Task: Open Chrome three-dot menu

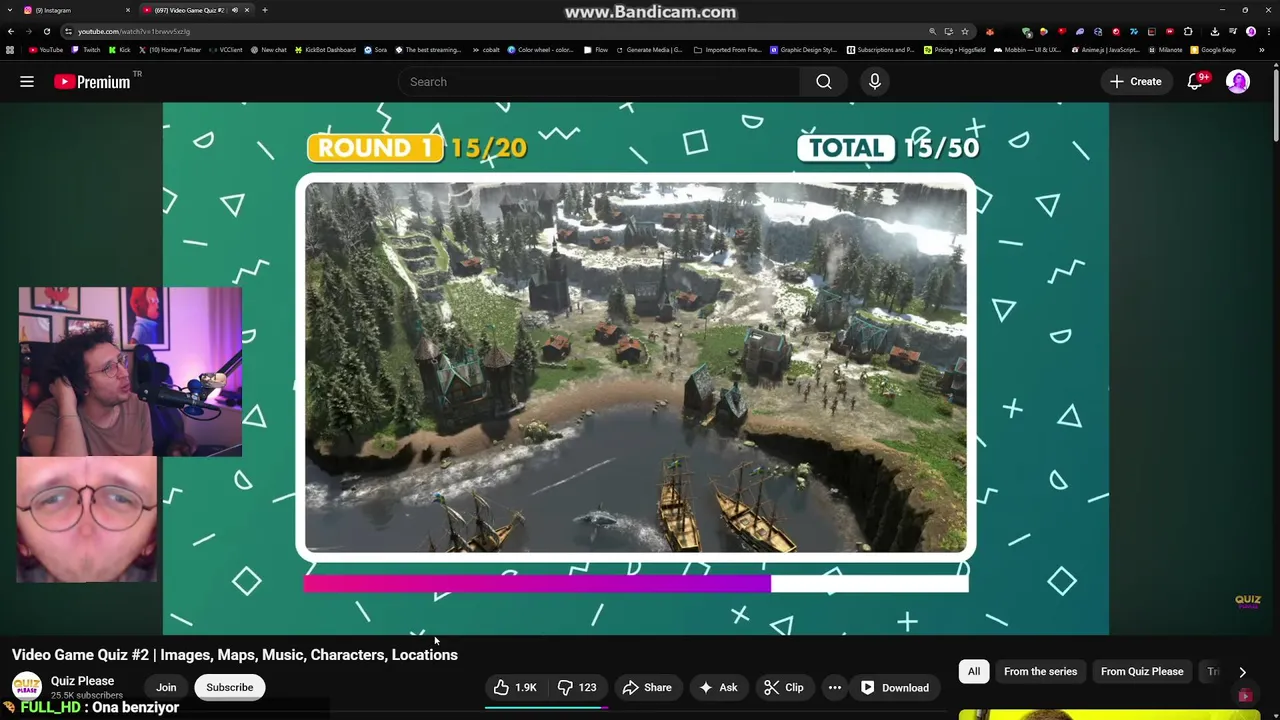Action: (x=1268, y=31)
